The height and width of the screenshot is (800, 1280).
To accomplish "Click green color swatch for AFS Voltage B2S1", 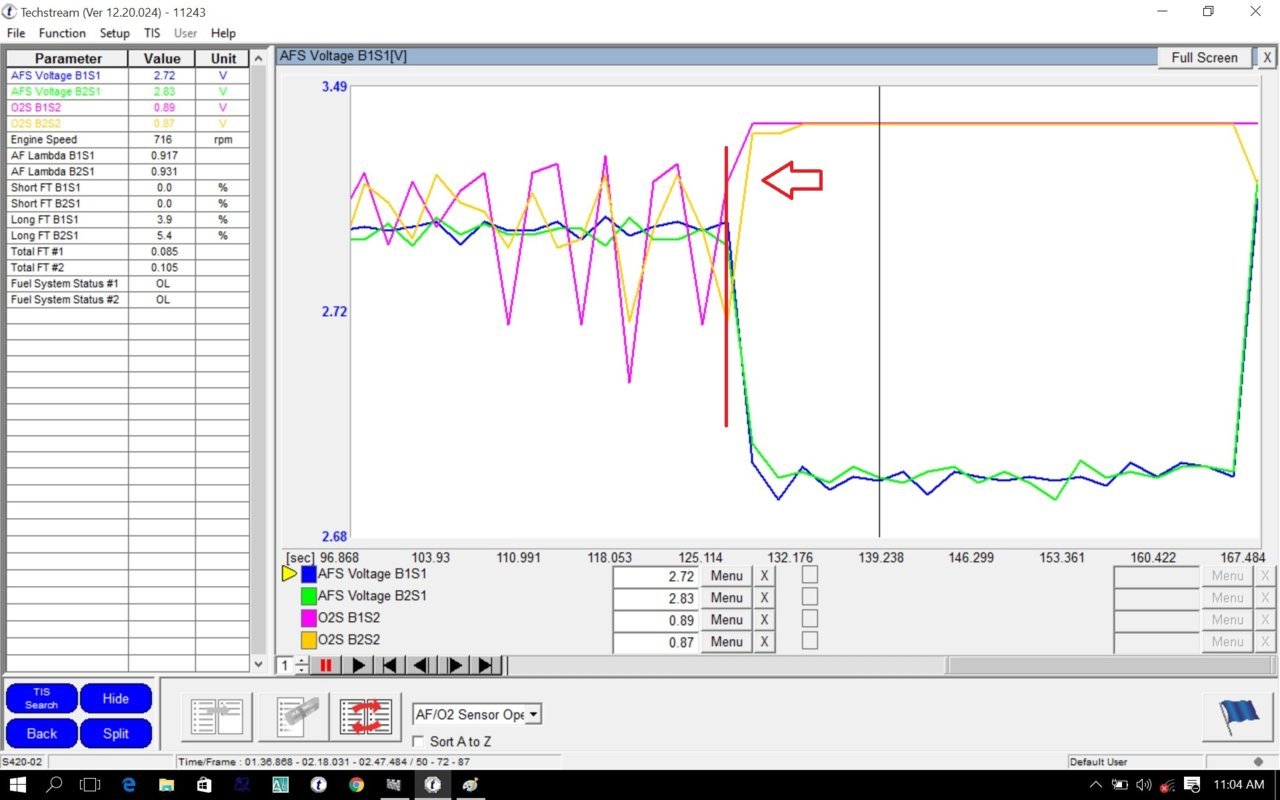I will [x=309, y=596].
